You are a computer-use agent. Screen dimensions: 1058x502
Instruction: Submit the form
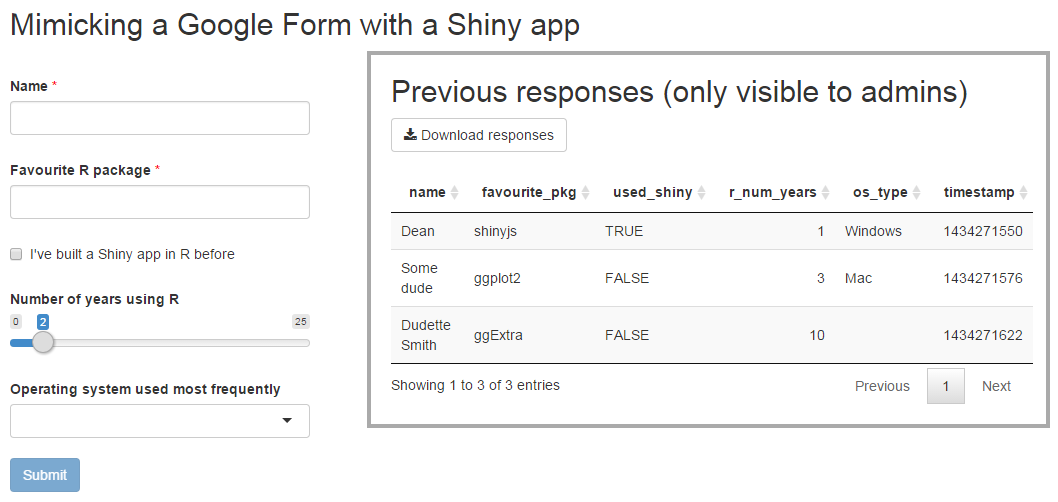pyautogui.click(x=45, y=475)
